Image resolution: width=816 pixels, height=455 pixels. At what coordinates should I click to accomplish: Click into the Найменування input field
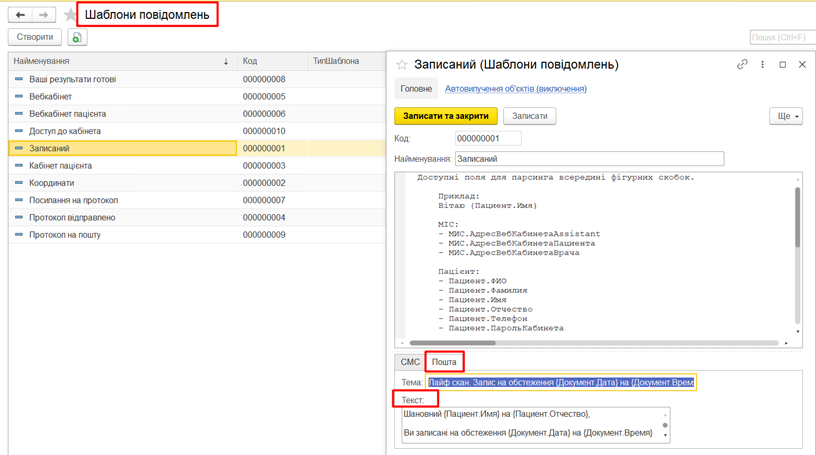[588, 158]
